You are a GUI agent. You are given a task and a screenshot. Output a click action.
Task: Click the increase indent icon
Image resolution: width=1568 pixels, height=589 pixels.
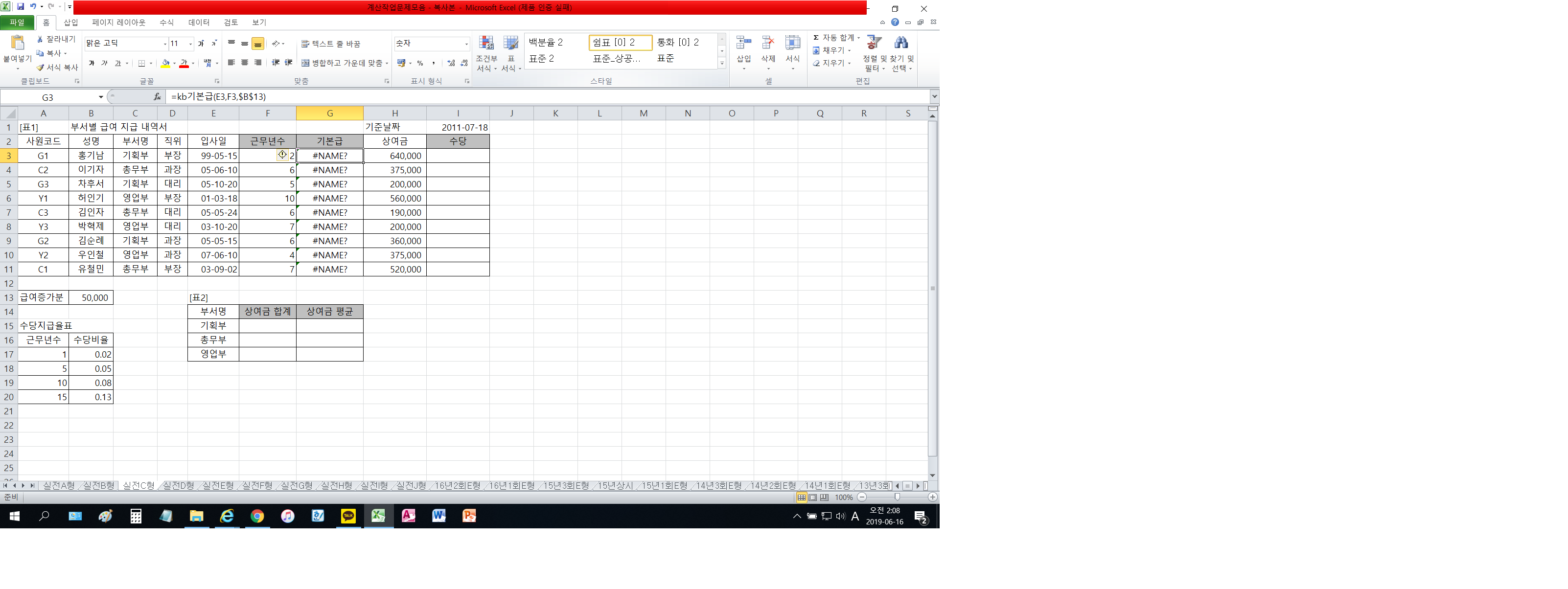289,63
